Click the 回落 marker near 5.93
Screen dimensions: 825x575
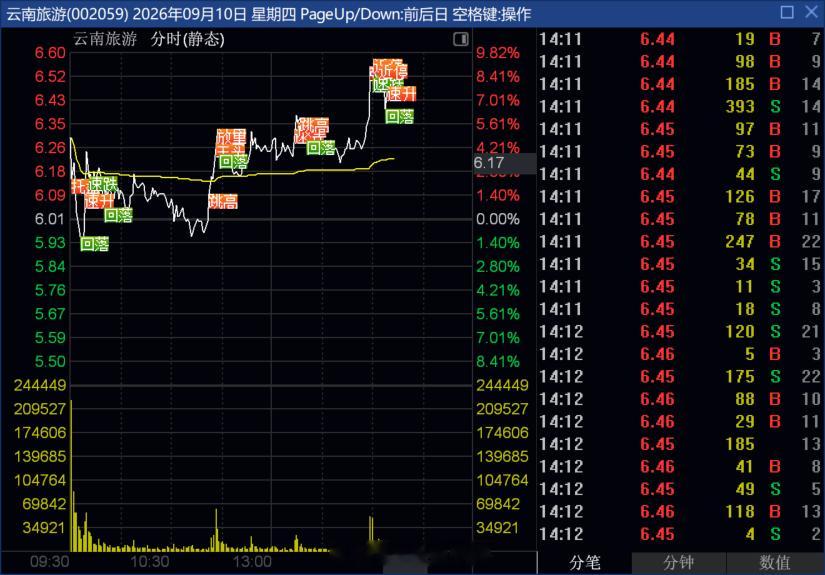95,244
